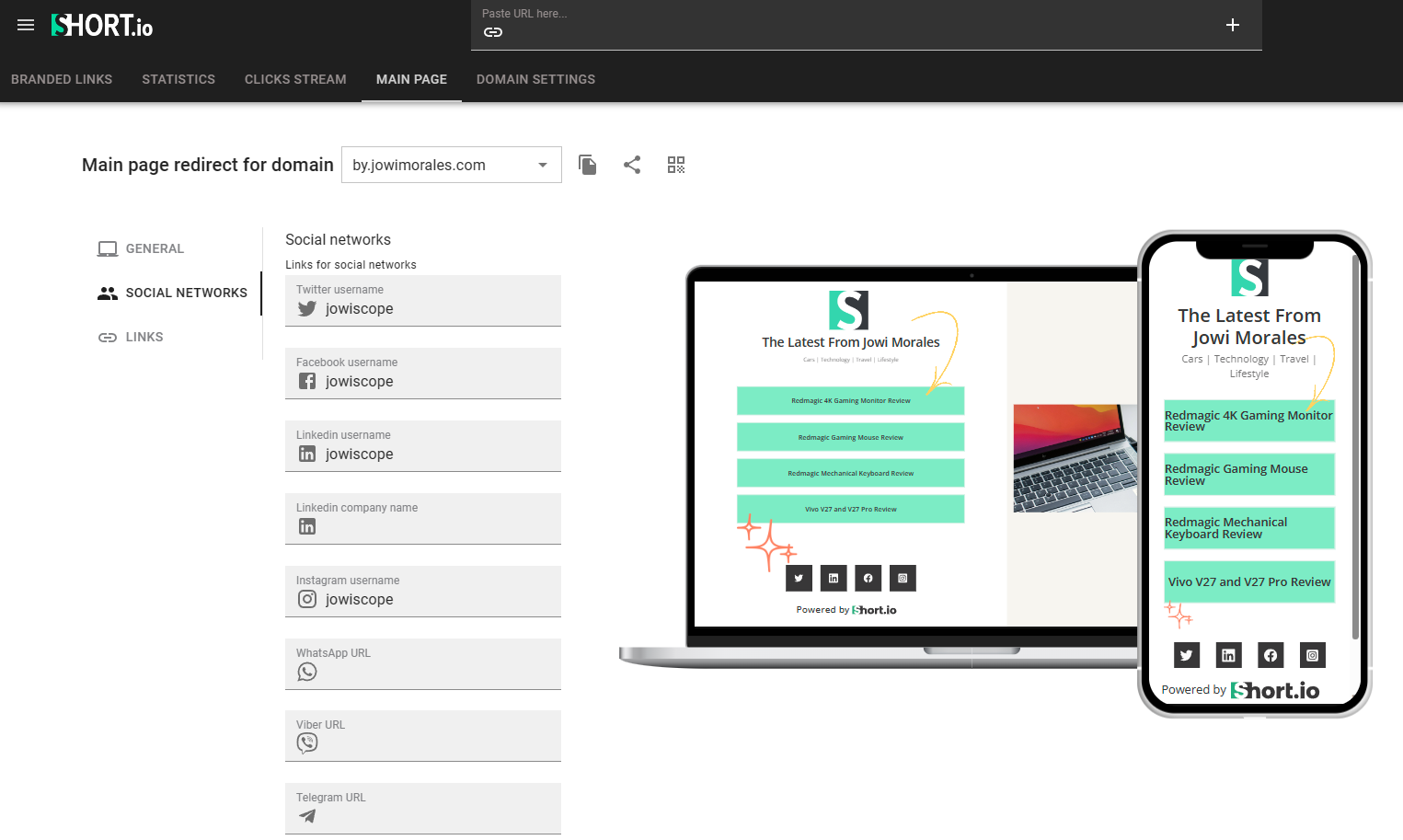Edit the Instagram username field

(x=423, y=592)
